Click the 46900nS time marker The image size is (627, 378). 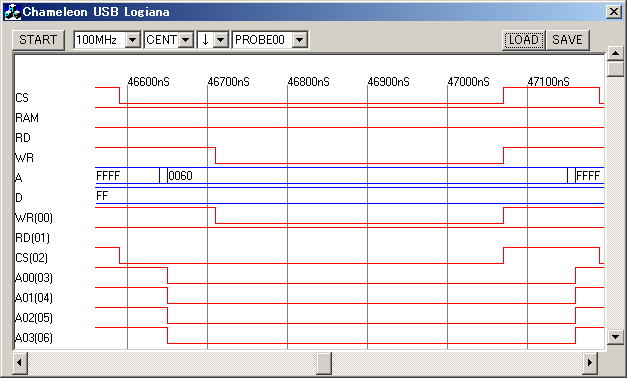coord(389,82)
